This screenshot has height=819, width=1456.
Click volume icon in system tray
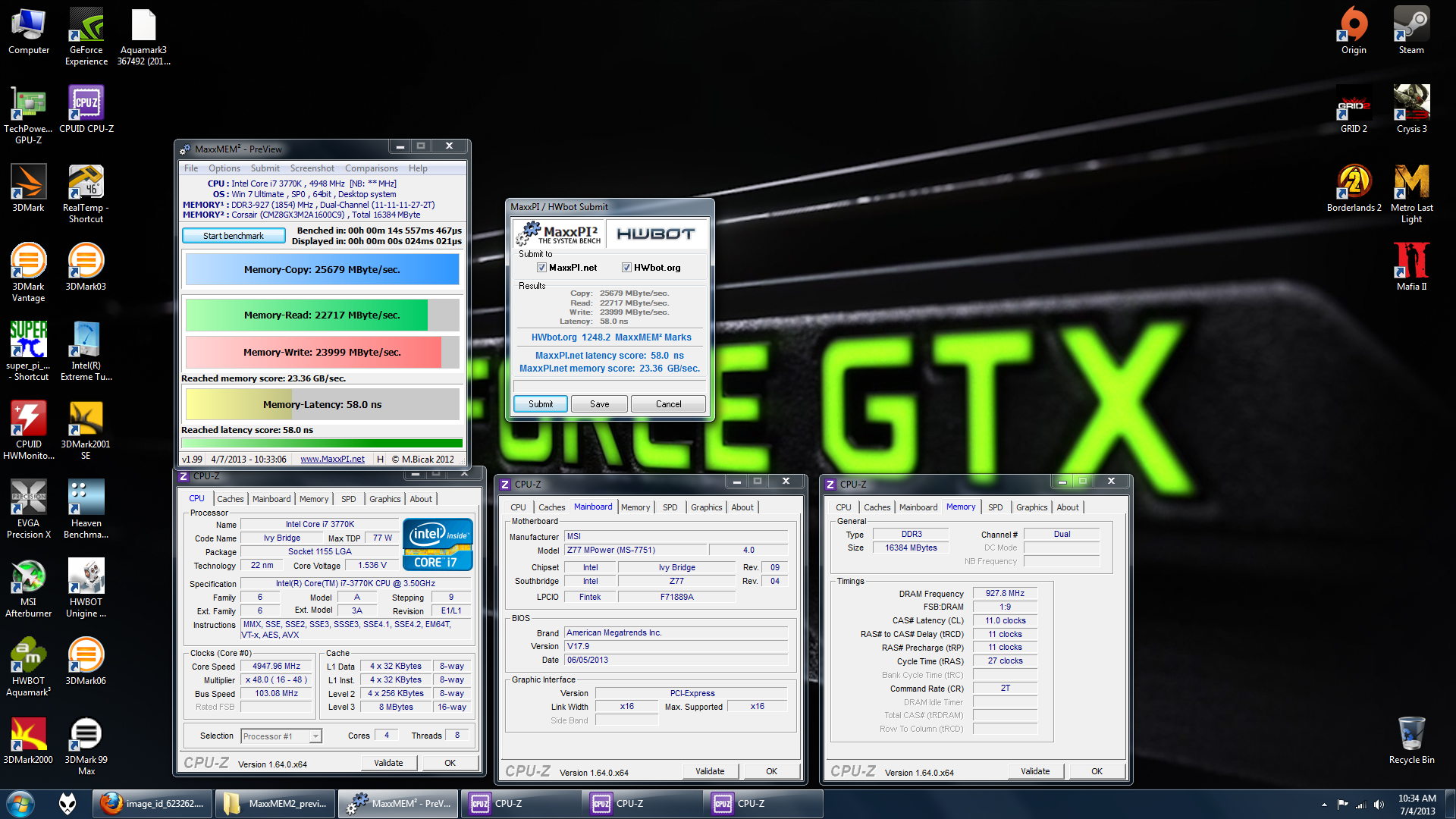coord(1378,805)
